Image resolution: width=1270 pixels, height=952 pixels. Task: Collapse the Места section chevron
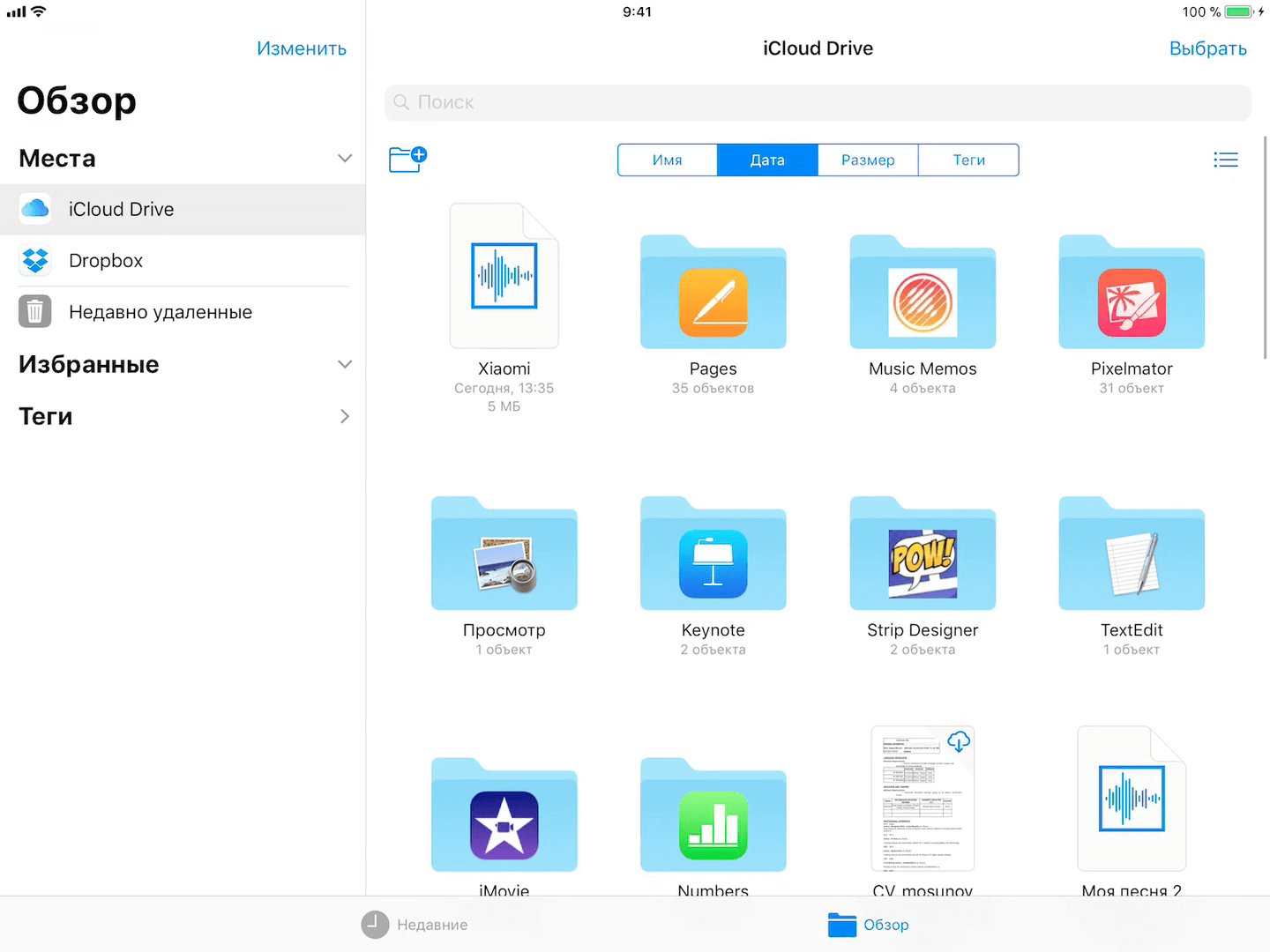pyautogui.click(x=345, y=159)
